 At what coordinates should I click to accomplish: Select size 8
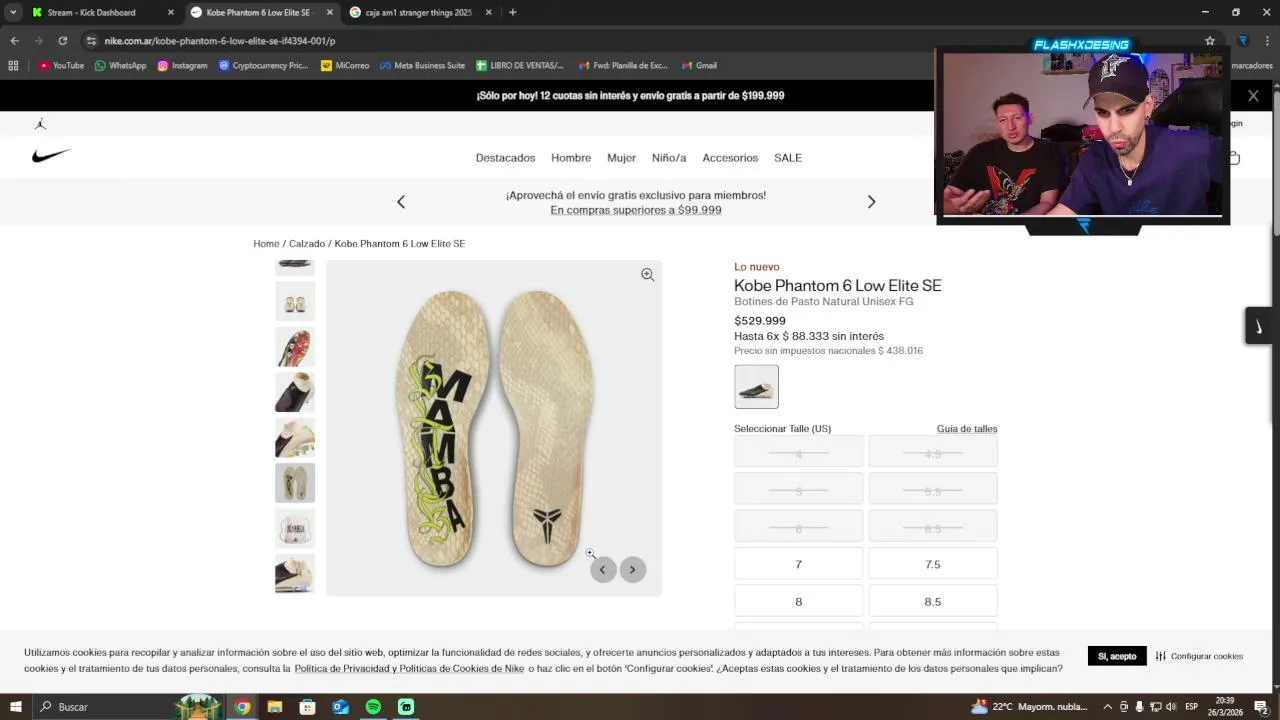(x=798, y=601)
